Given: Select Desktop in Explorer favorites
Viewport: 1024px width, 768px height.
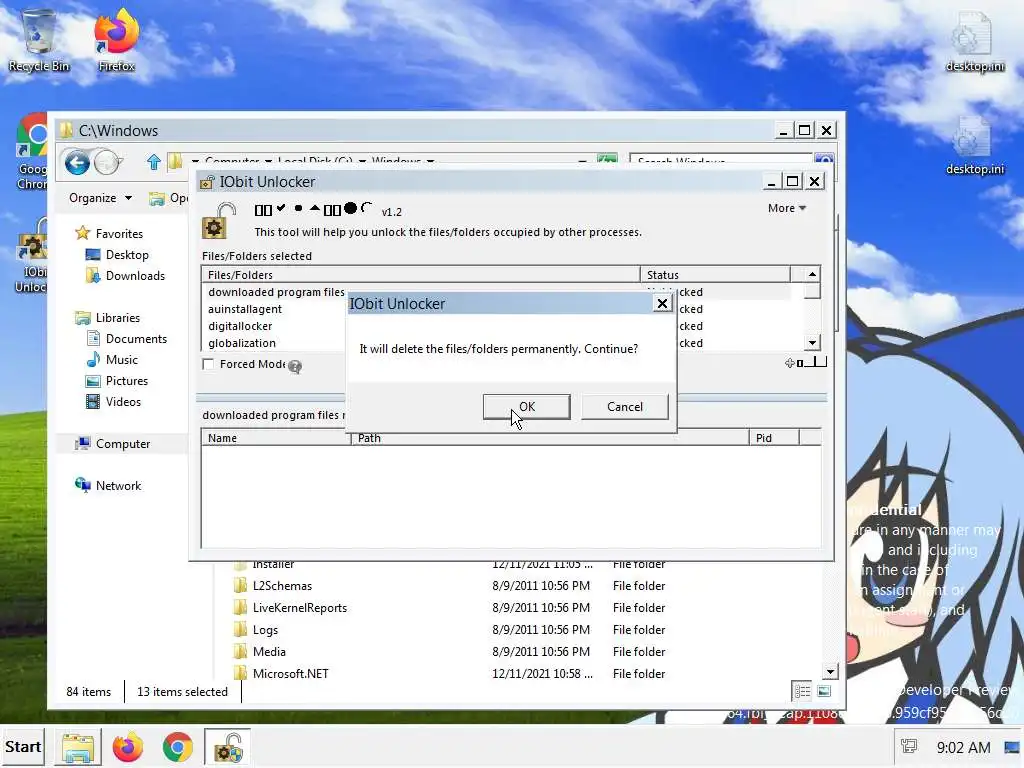Looking at the screenshot, I should (127, 255).
